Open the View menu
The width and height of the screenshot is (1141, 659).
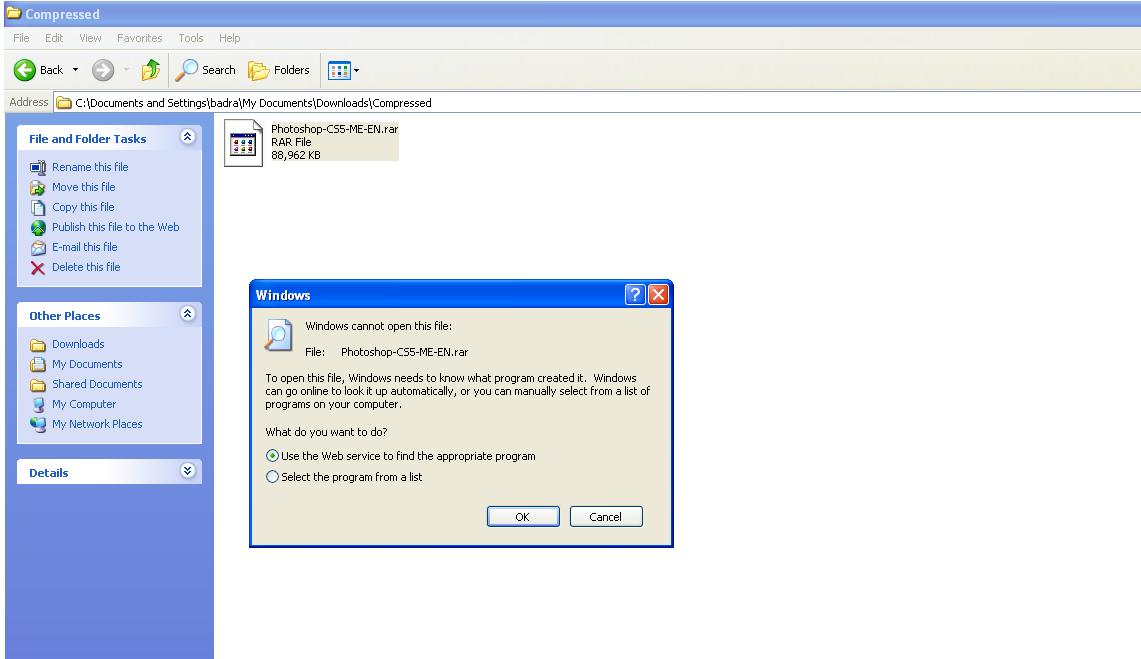90,38
